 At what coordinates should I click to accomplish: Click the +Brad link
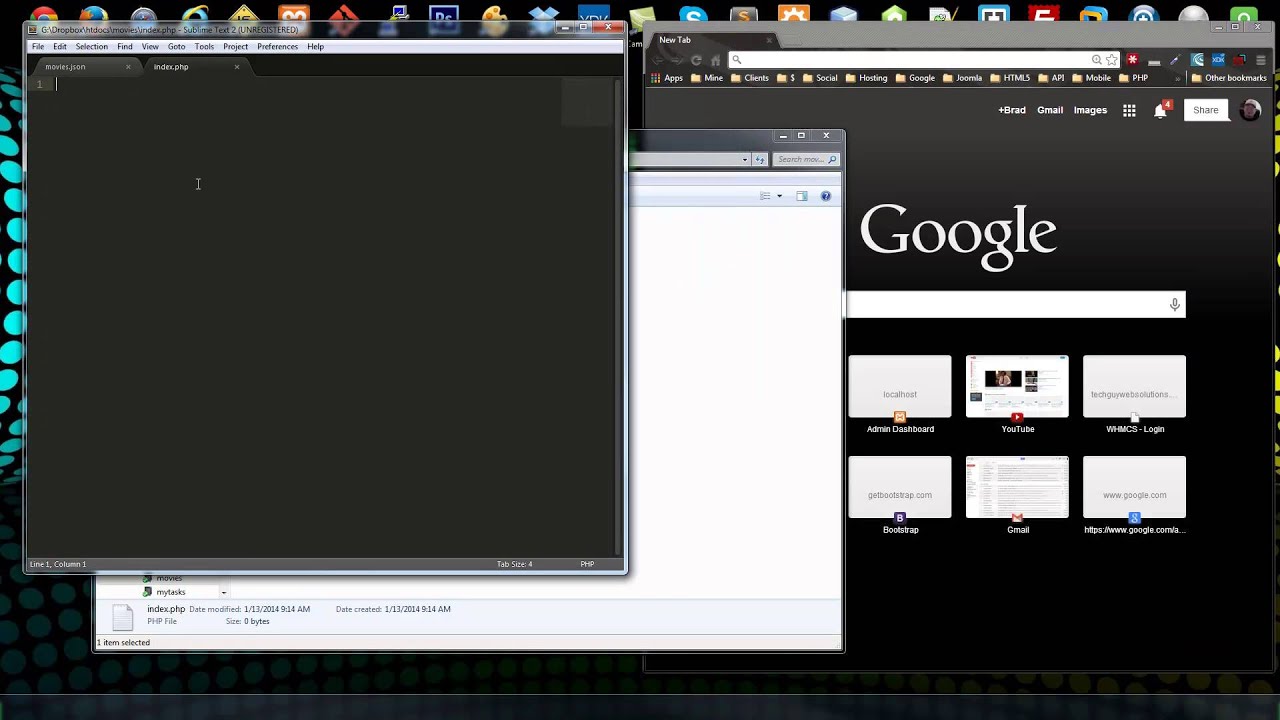point(1012,110)
